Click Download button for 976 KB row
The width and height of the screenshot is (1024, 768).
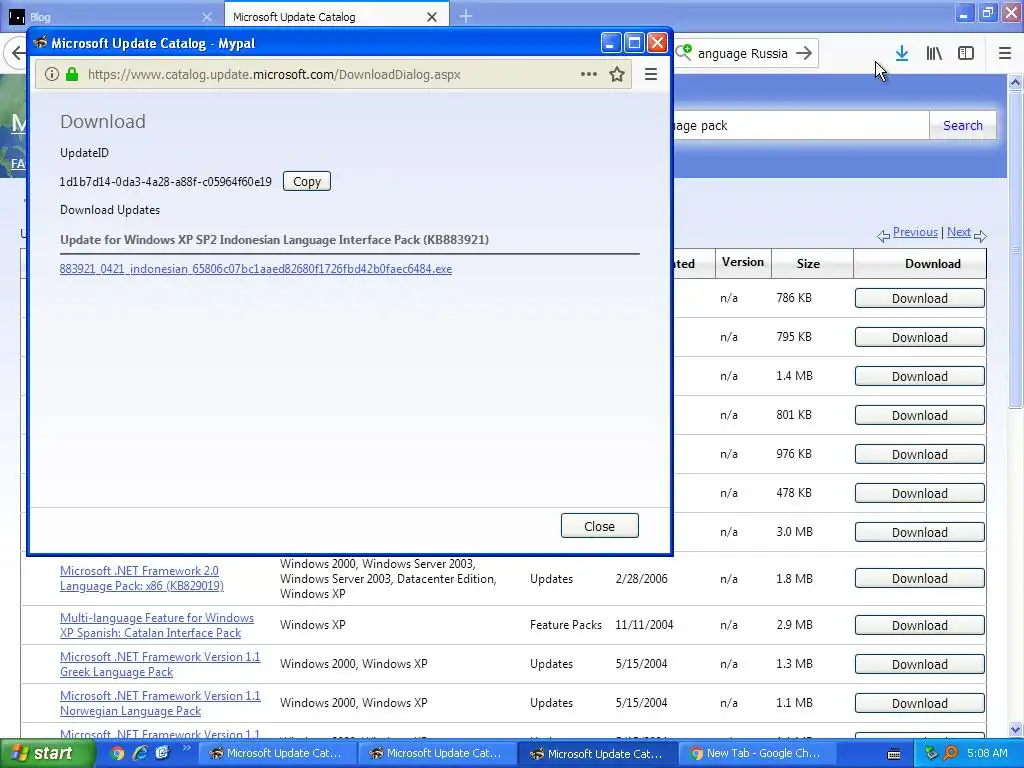point(920,455)
